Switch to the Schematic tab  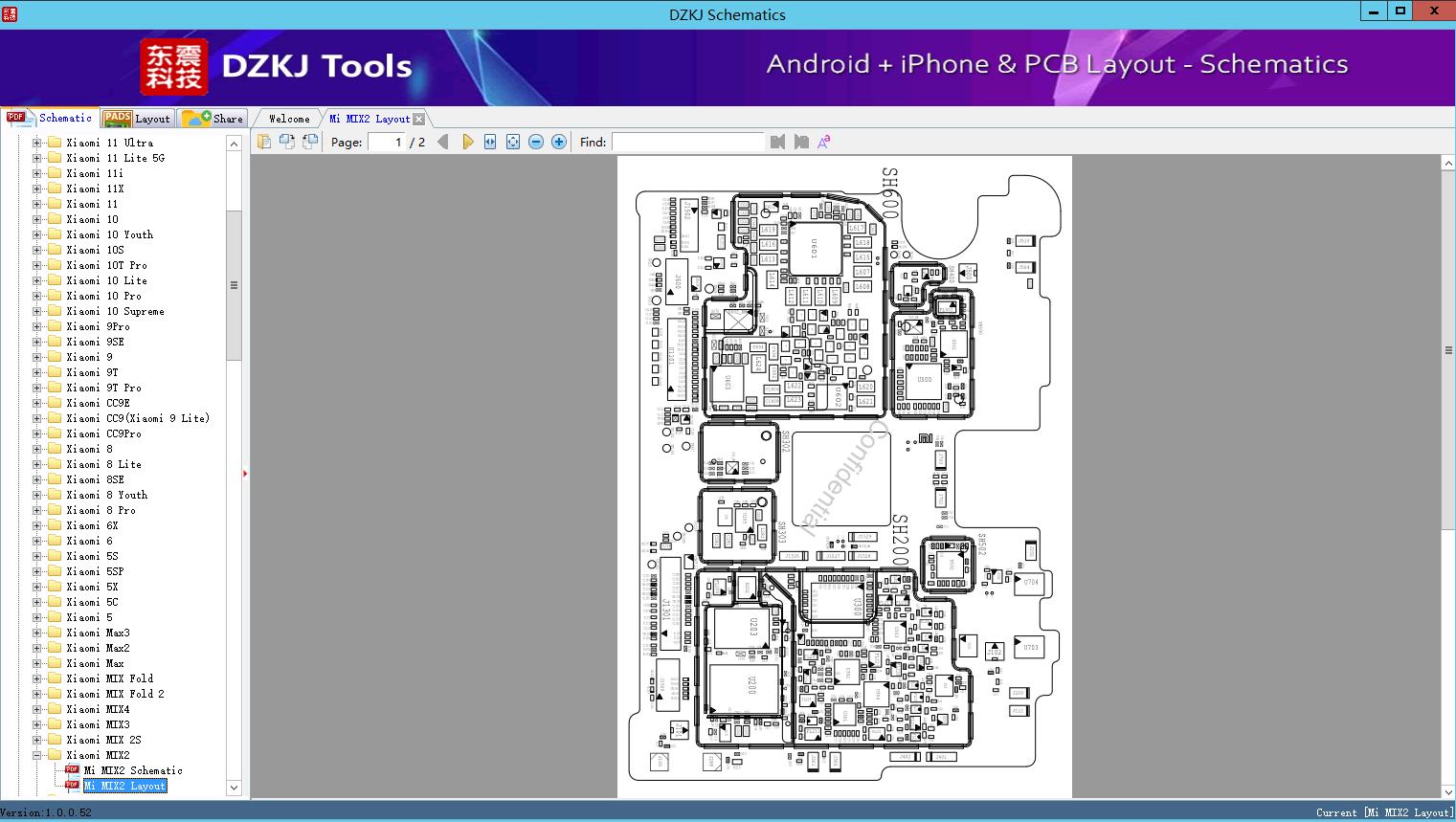point(50,118)
